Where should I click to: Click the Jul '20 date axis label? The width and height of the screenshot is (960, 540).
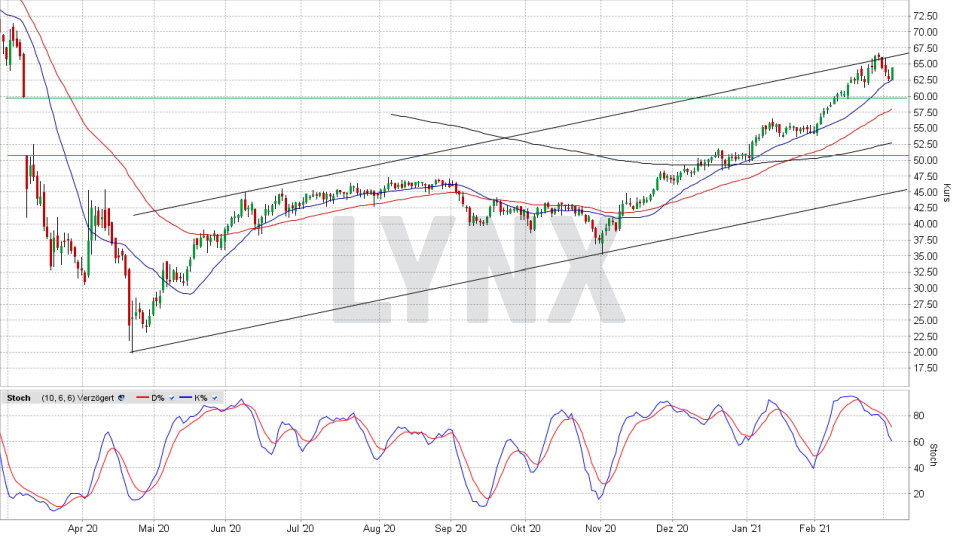click(300, 528)
